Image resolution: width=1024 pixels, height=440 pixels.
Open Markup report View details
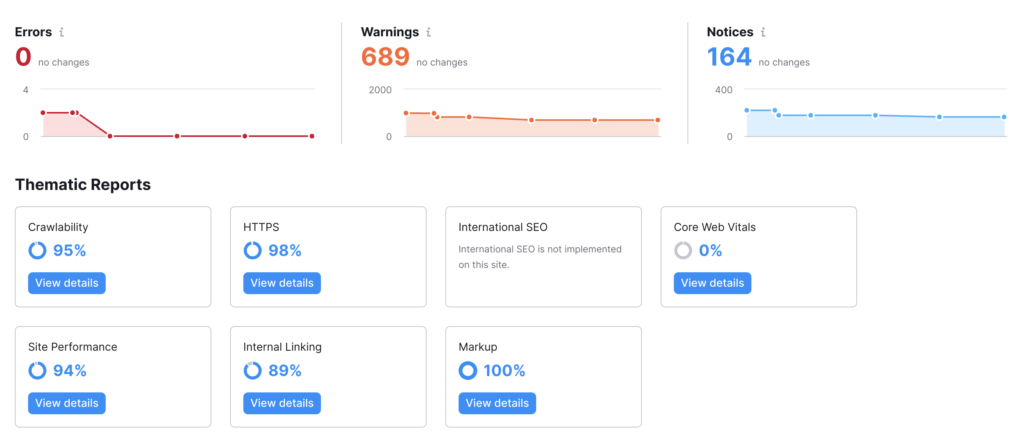pos(497,403)
